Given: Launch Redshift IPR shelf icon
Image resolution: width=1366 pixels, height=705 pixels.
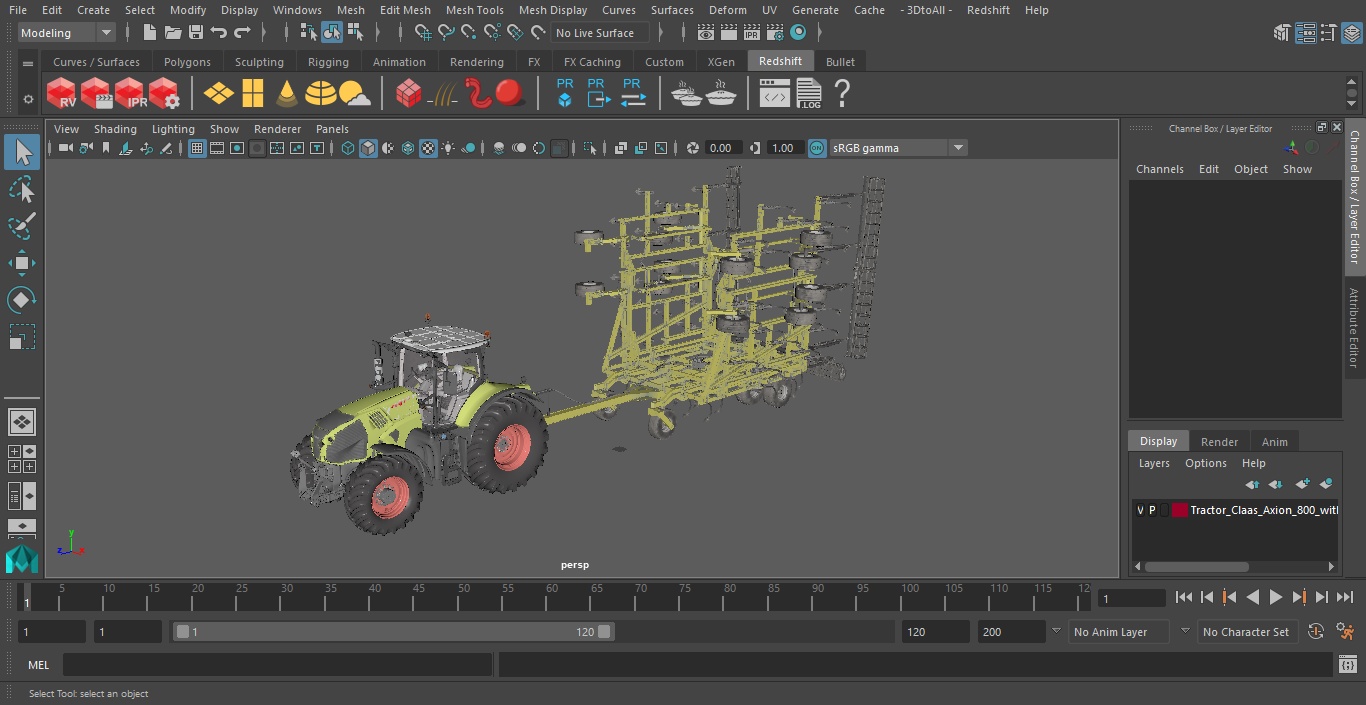Looking at the screenshot, I should point(130,94).
